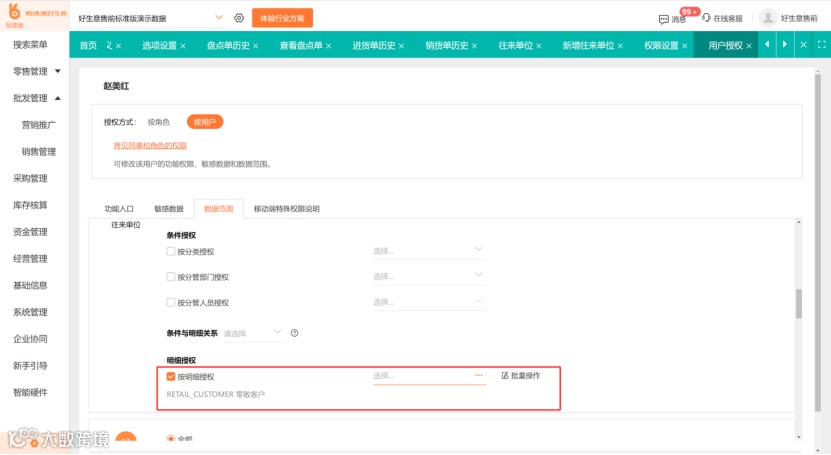Expand company selector dropdown

[x=219, y=17]
